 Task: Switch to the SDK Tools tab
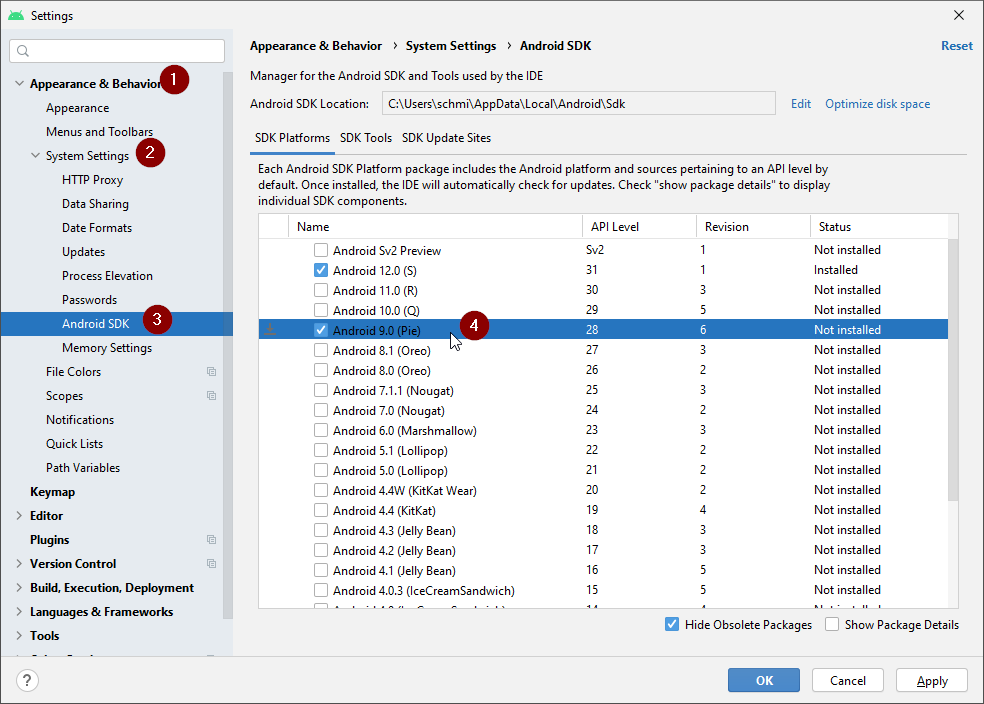[x=366, y=138]
